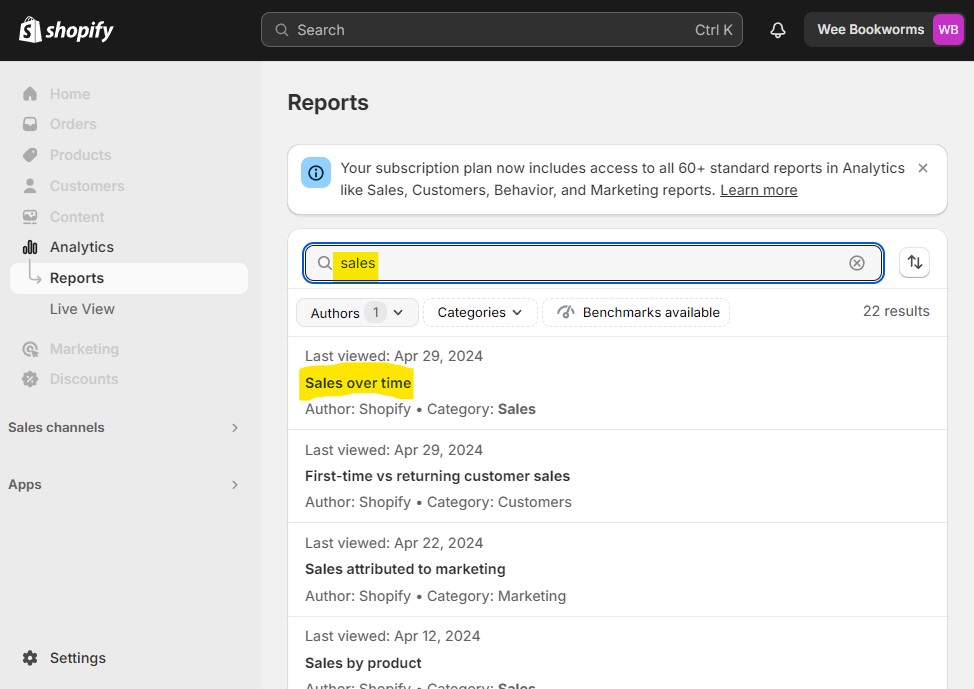Open Discounts in sidebar
Screen dimensions: 974x689
84,379
